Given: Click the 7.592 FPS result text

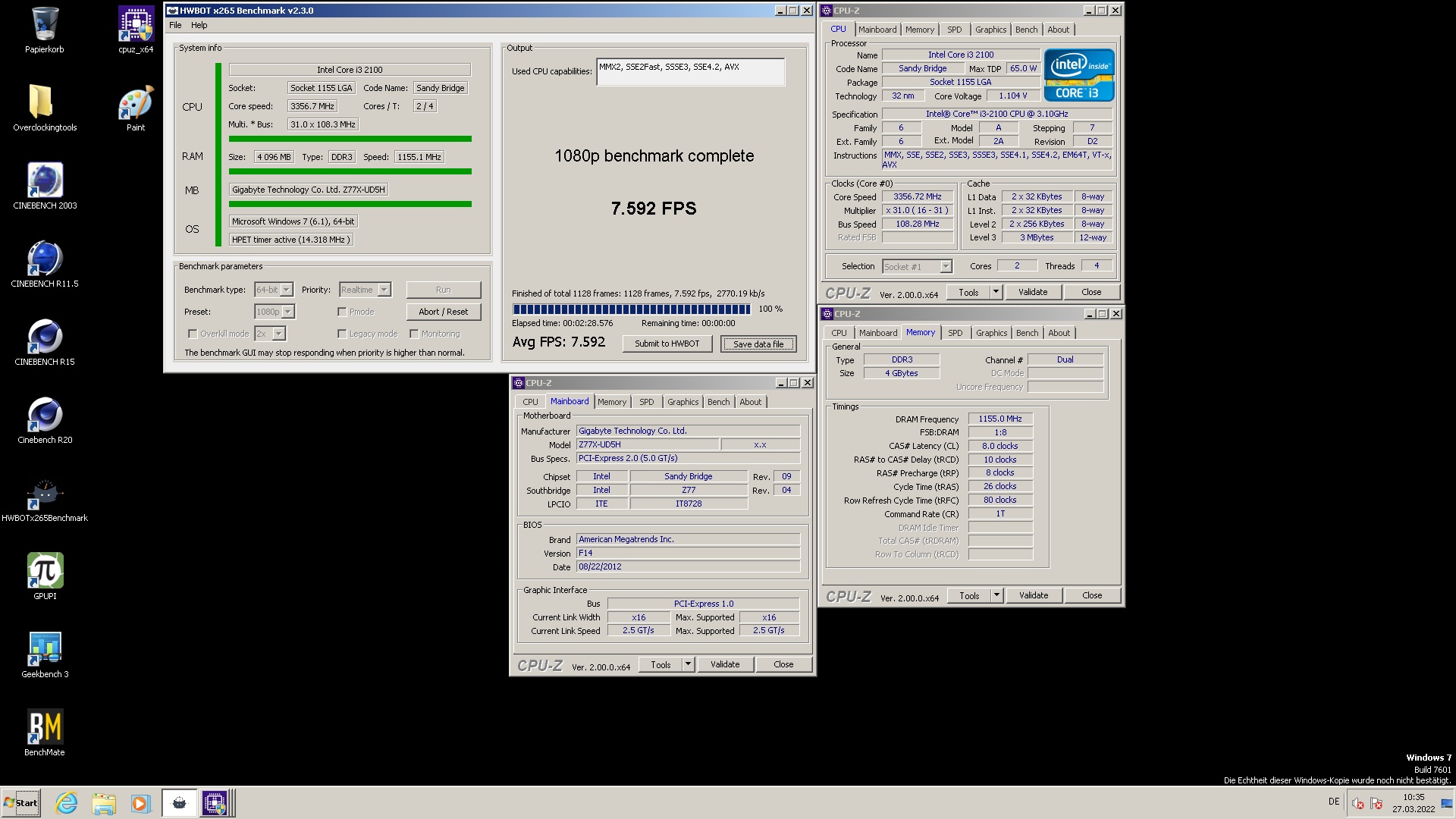Looking at the screenshot, I should (x=654, y=209).
